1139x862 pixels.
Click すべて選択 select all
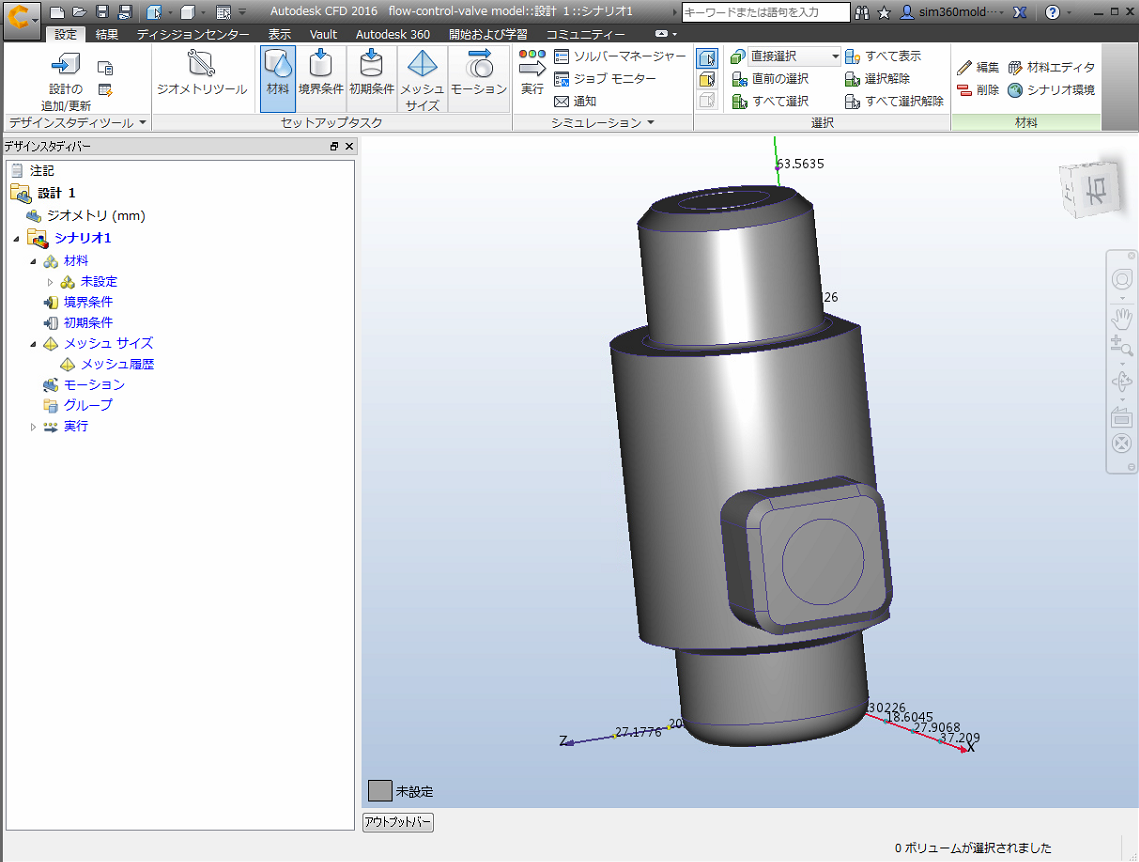(x=770, y=101)
